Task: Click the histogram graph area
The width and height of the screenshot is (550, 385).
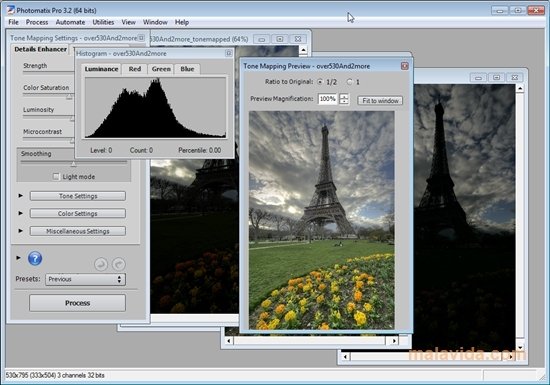Action: 155,107
